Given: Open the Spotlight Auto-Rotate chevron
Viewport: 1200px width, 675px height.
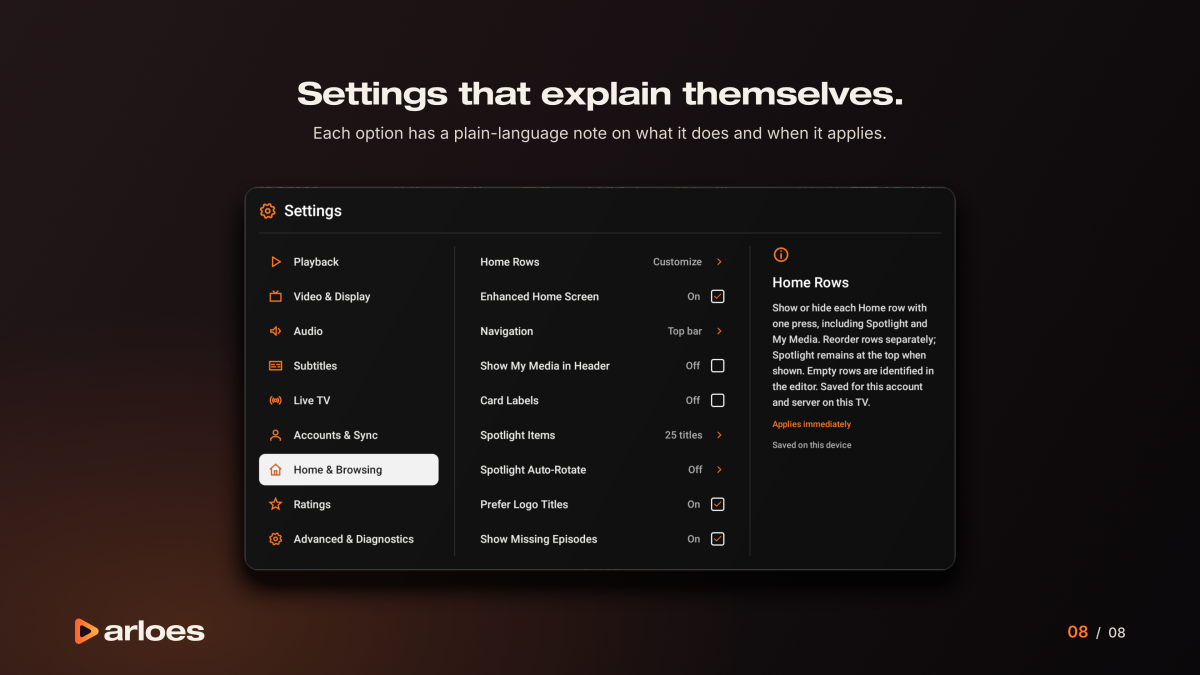Looking at the screenshot, I should coord(719,470).
